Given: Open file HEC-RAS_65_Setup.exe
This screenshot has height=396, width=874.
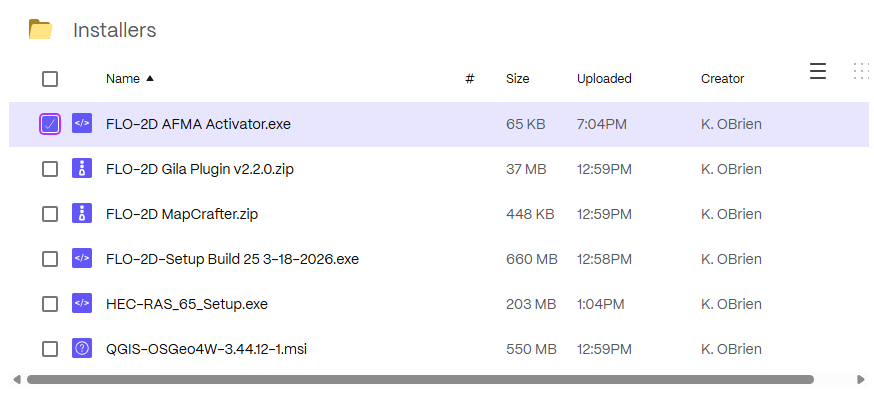Looking at the screenshot, I should (187, 305).
